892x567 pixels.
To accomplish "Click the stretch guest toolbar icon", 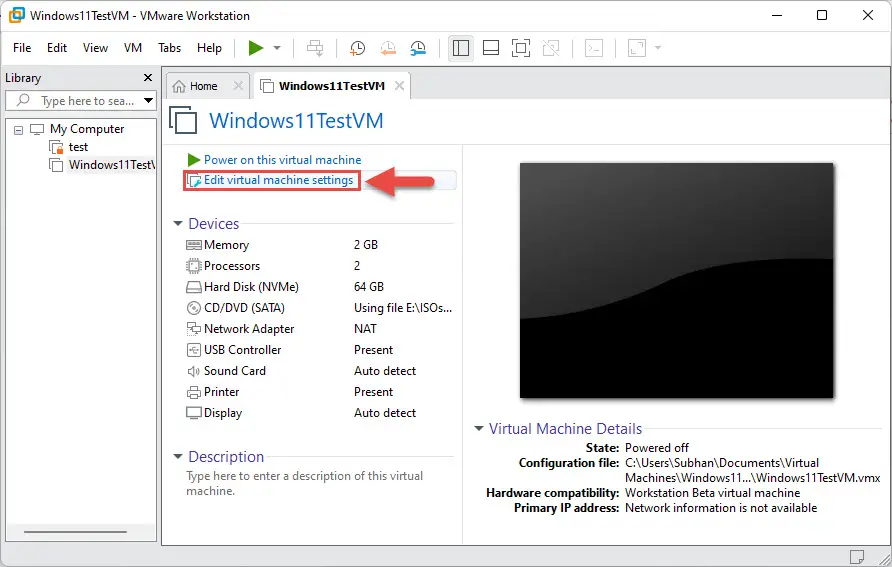I will coord(637,48).
